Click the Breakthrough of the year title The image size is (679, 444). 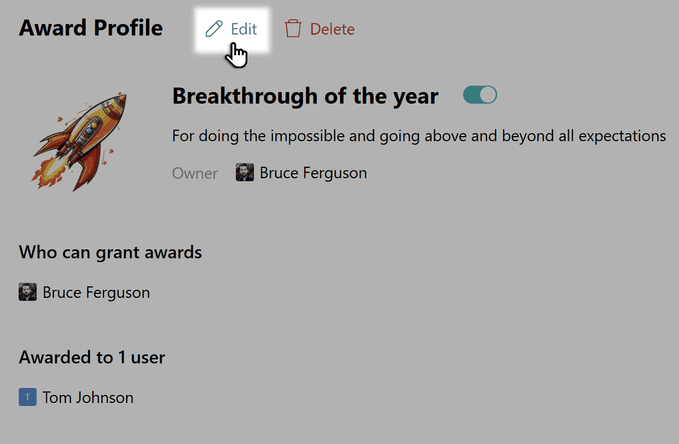click(305, 96)
